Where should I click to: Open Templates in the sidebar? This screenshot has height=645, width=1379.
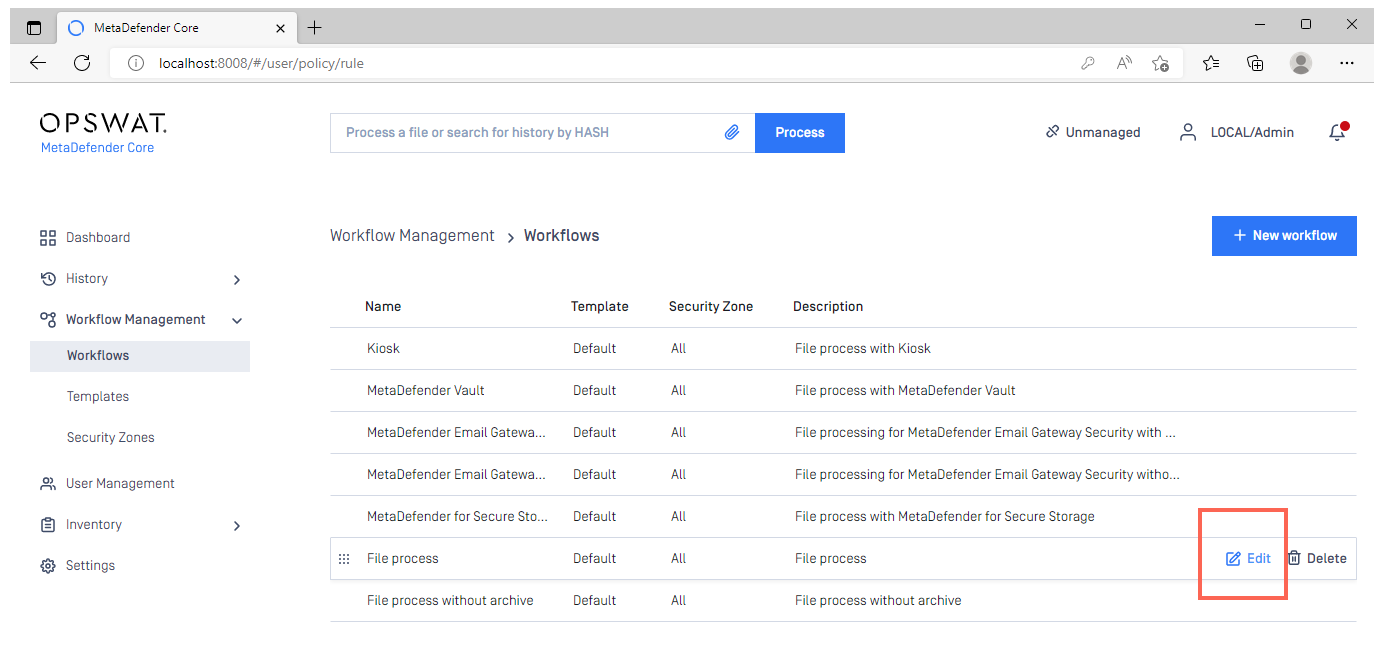[98, 397]
